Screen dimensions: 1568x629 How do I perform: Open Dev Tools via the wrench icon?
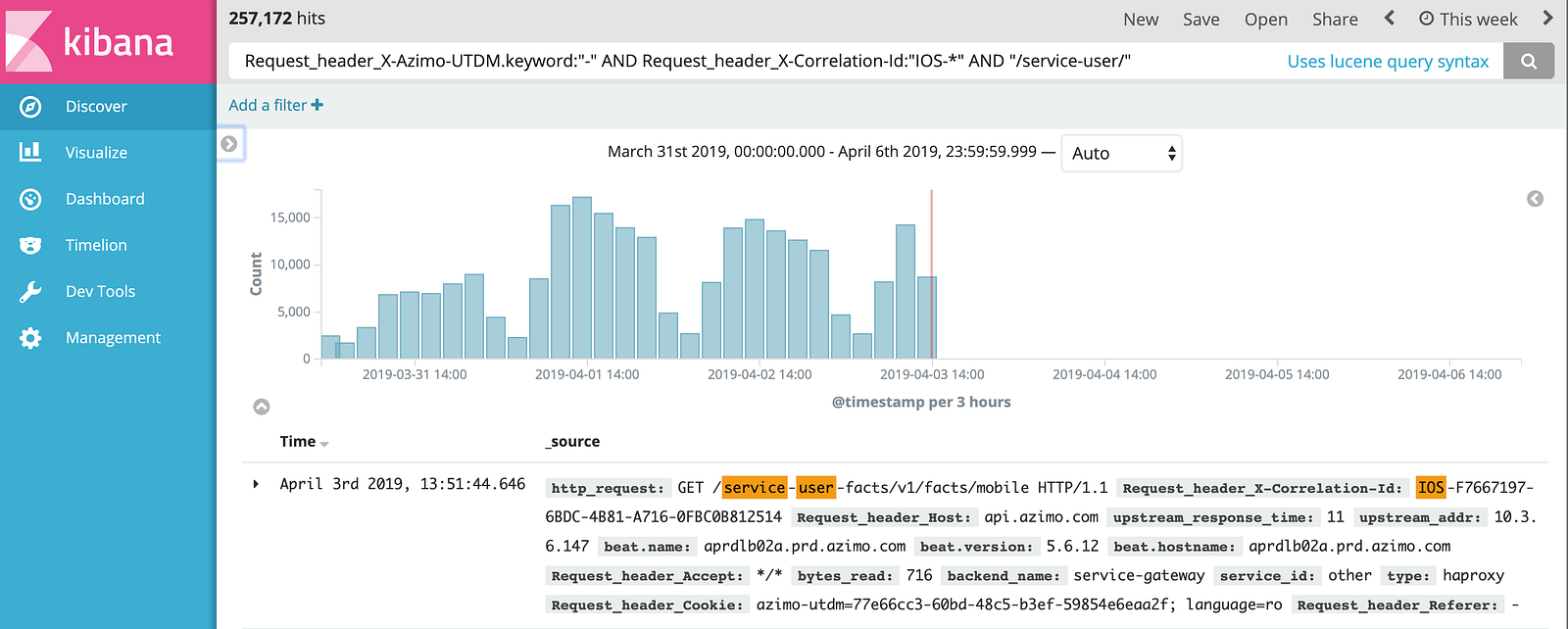coord(30,291)
